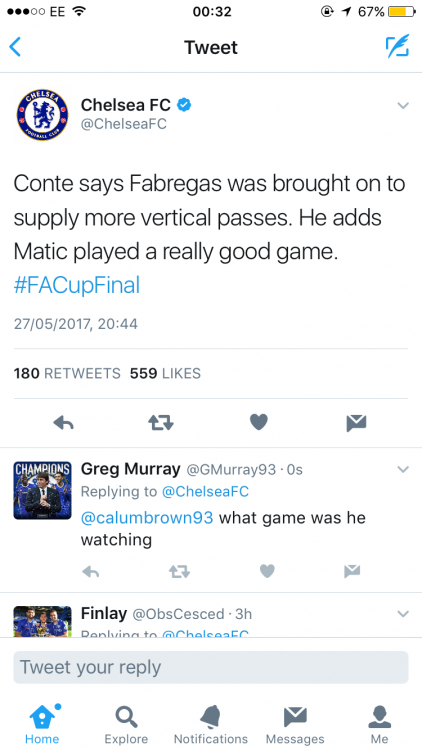
Task: Go back using the top-left arrow
Action: (15, 47)
